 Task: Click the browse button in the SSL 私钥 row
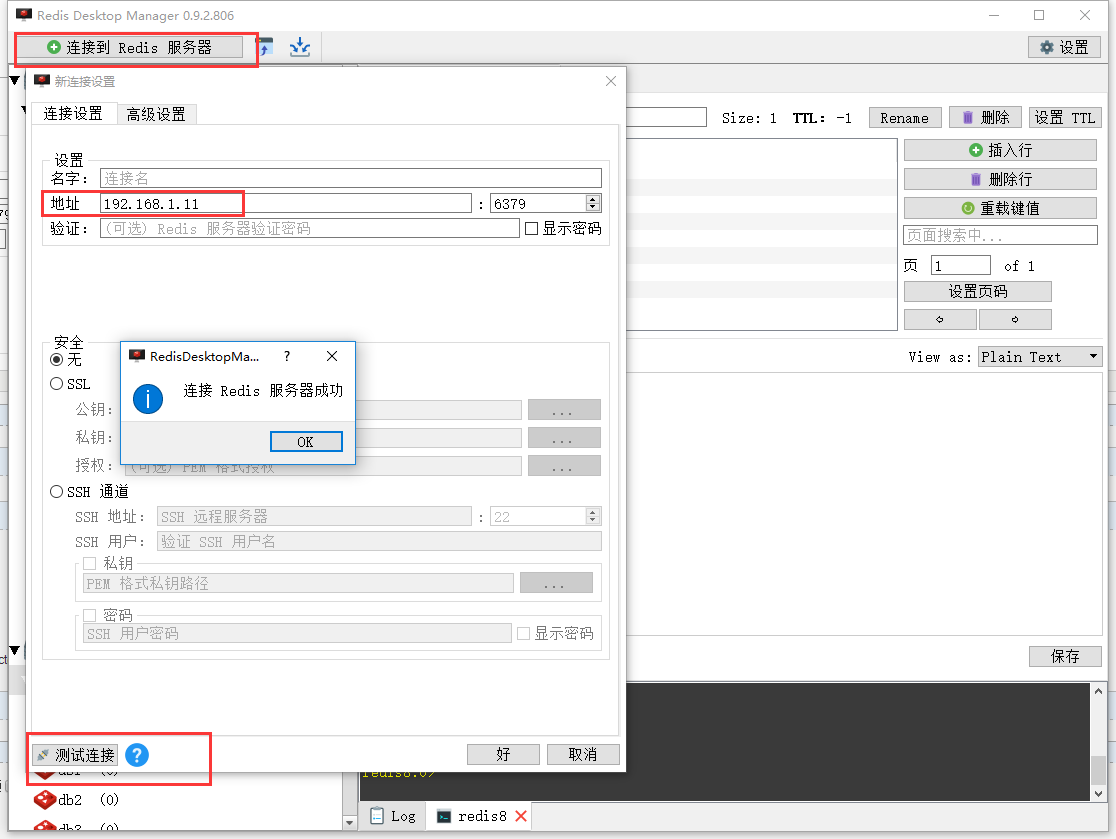coord(564,438)
